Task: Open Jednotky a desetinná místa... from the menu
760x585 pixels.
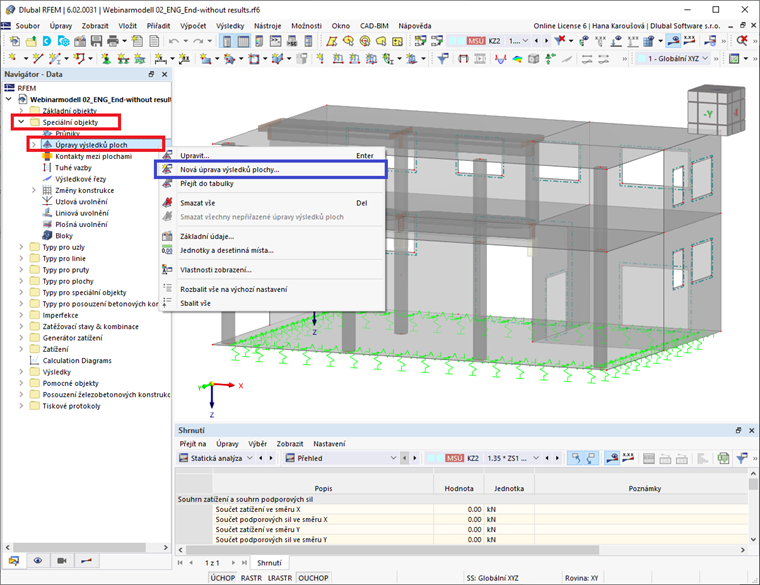Action: [273, 251]
